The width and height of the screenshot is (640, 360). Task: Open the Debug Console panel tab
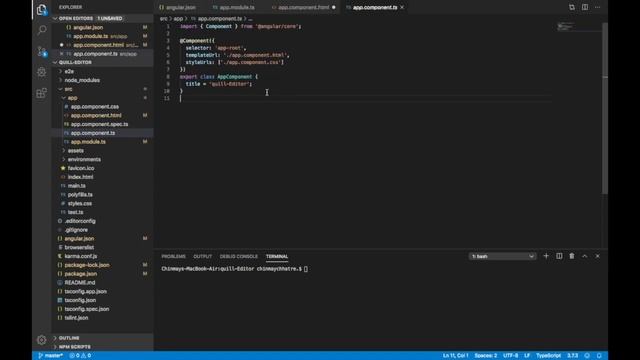point(239,256)
